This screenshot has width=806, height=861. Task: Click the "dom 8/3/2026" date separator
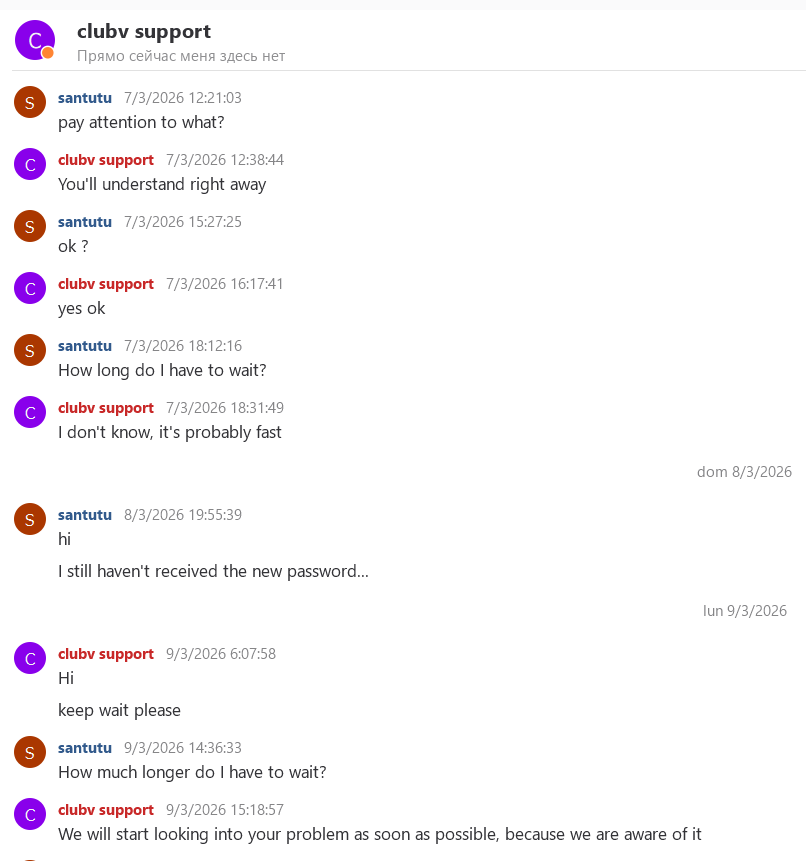pyautogui.click(x=744, y=472)
